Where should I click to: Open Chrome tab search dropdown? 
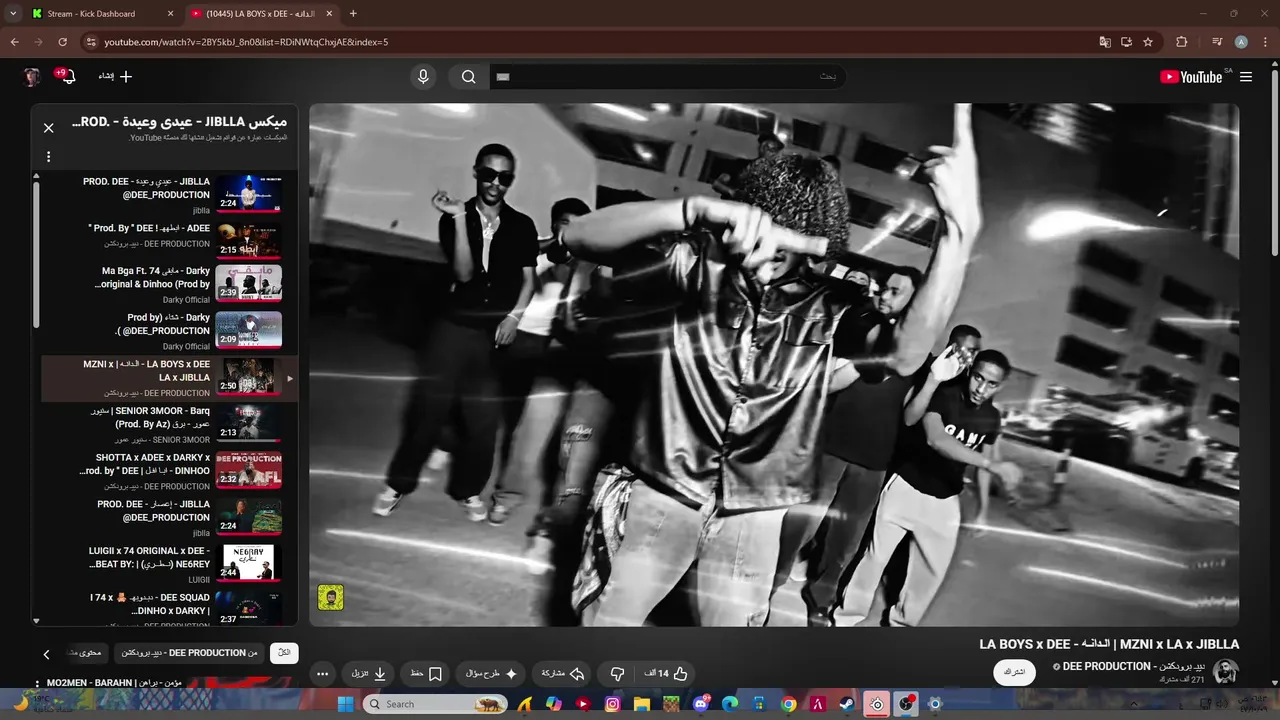(13, 14)
